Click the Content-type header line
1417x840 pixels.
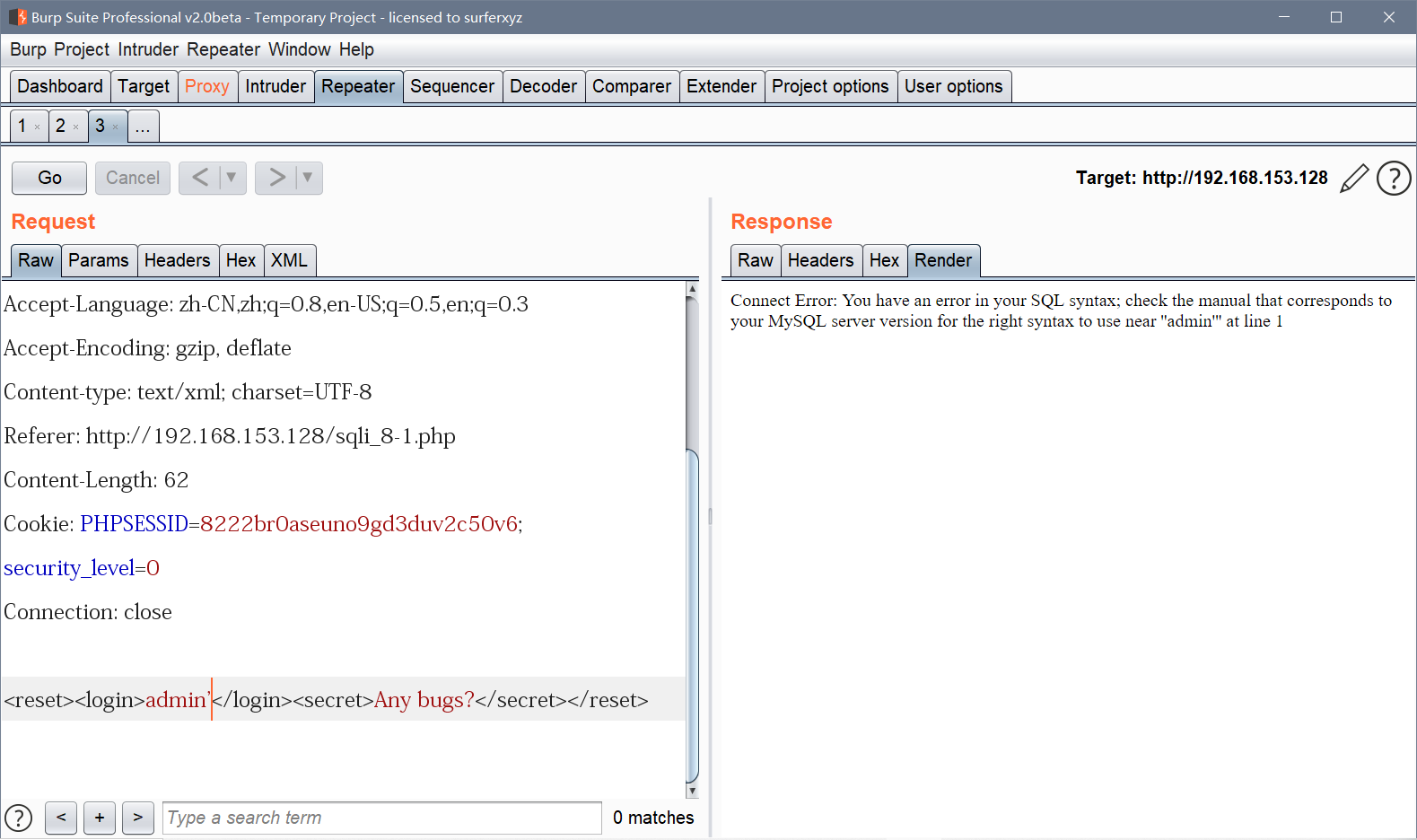point(188,392)
